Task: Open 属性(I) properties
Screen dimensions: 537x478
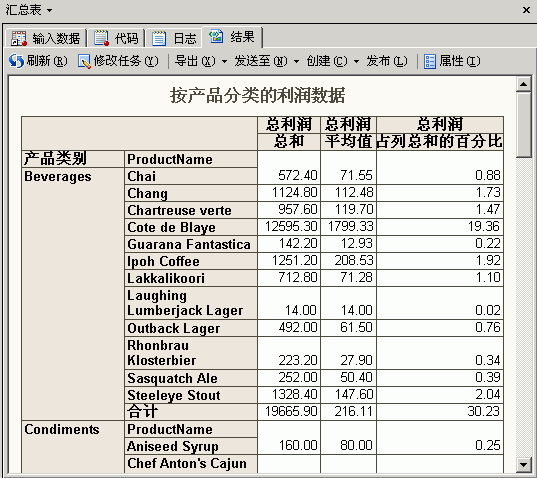Action: [x=452, y=62]
